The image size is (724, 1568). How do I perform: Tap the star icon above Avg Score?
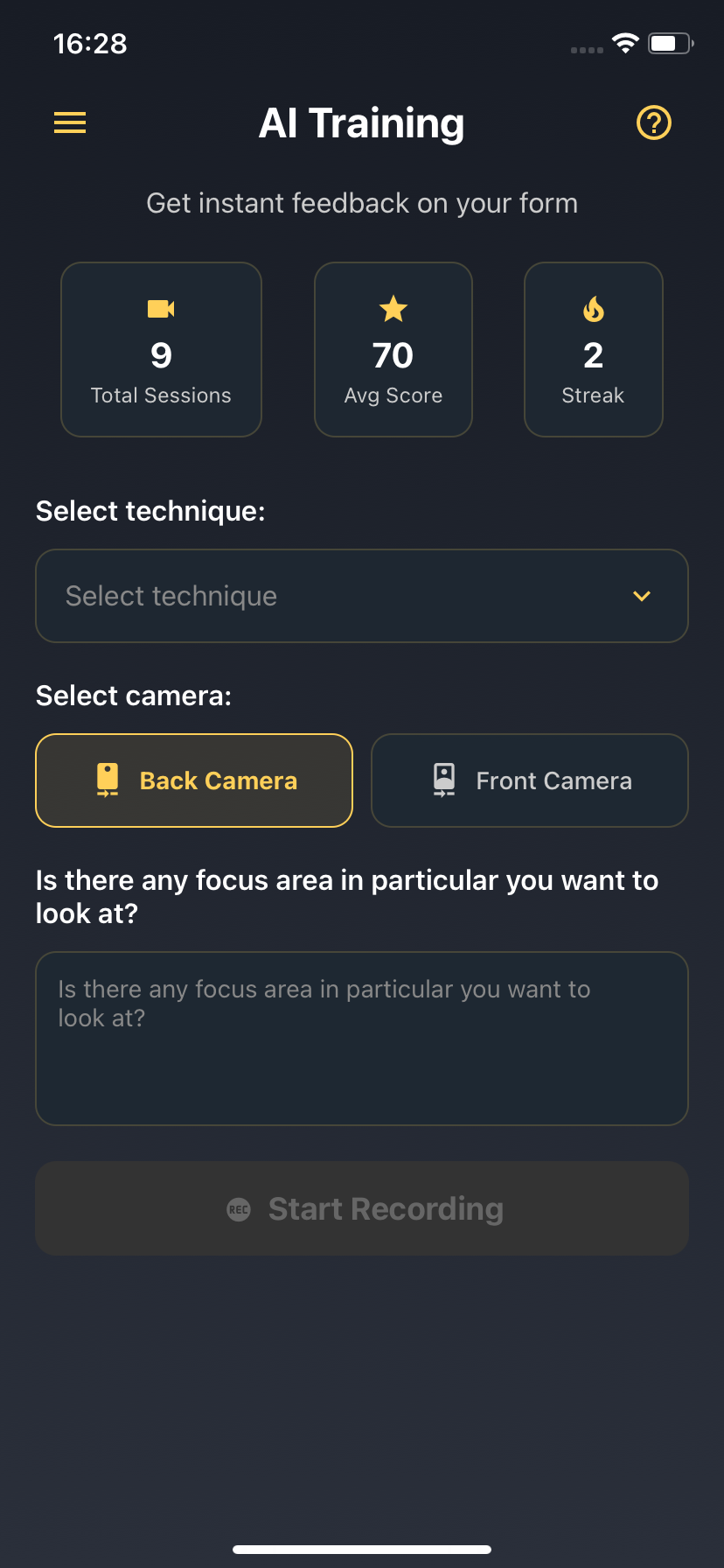click(393, 308)
